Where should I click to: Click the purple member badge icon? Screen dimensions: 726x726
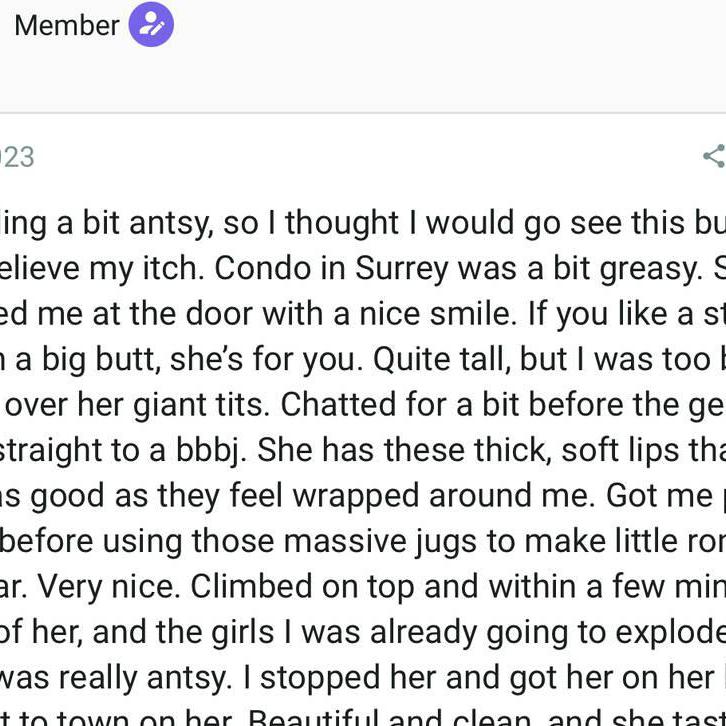(151, 25)
